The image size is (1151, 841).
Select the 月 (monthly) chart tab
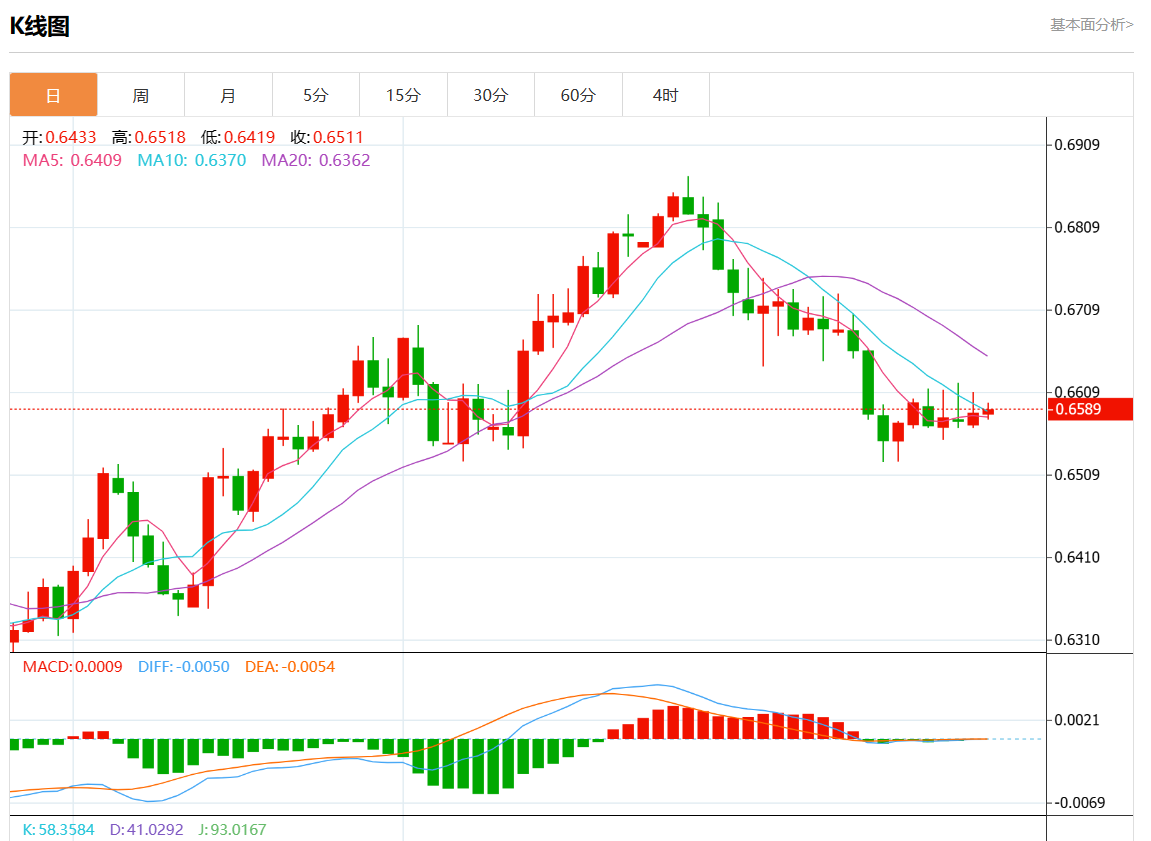pyautogui.click(x=228, y=96)
